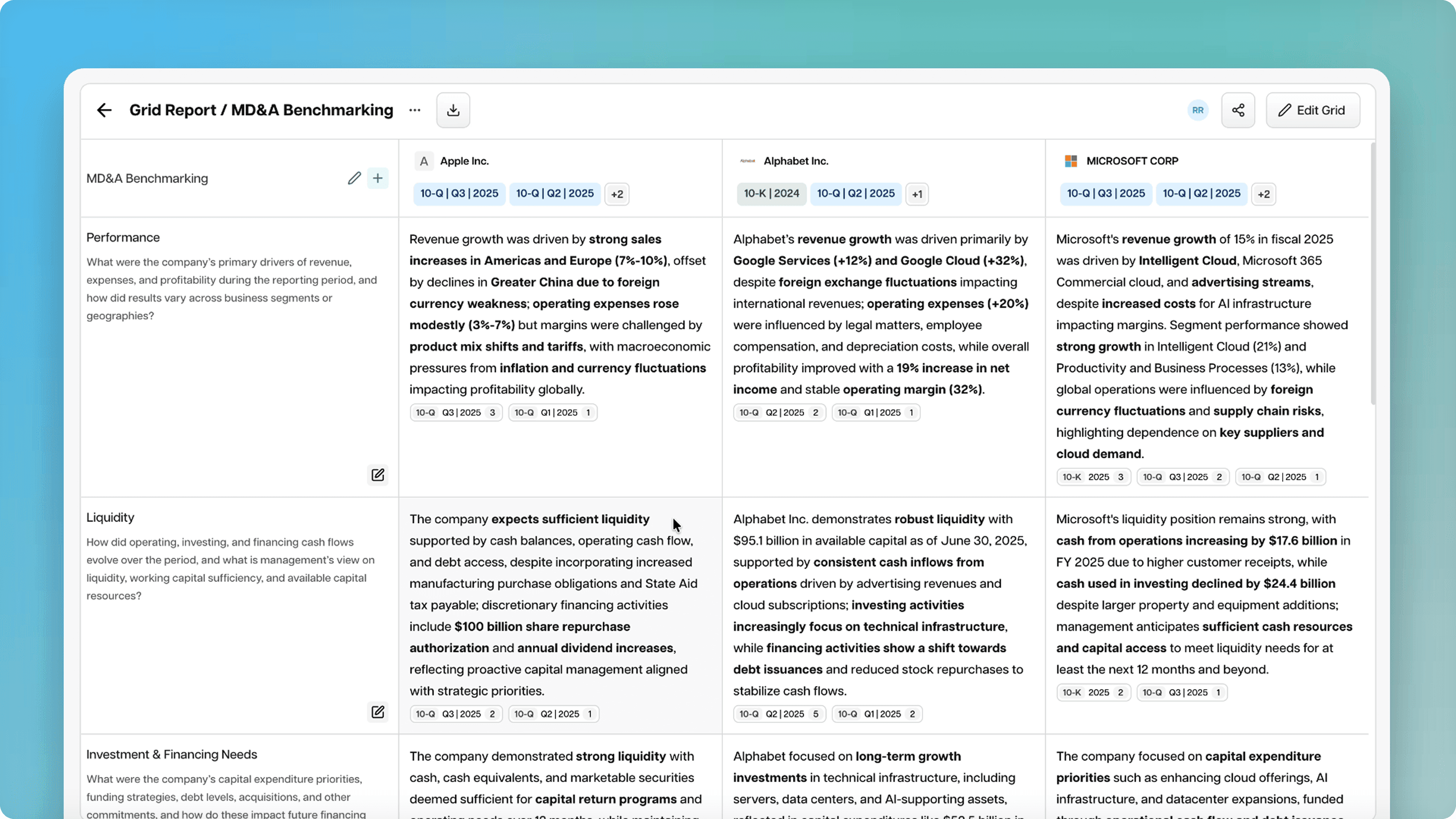This screenshot has height=819, width=1456.
Task: Select Apple's 10-Q Q3 2025 filing tag
Action: coord(459,194)
